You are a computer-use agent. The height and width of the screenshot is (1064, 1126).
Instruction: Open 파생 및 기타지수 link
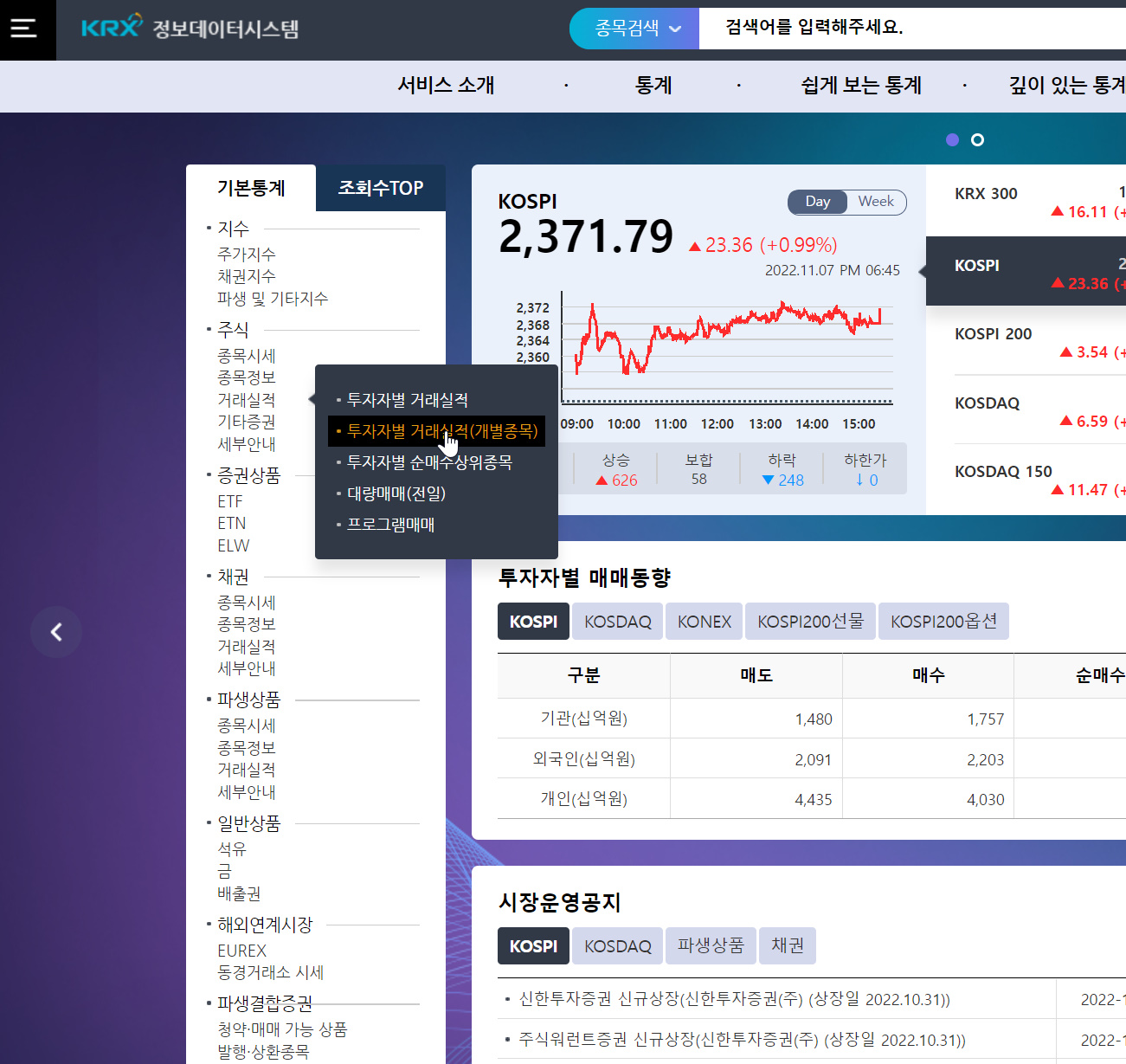(273, 299)
